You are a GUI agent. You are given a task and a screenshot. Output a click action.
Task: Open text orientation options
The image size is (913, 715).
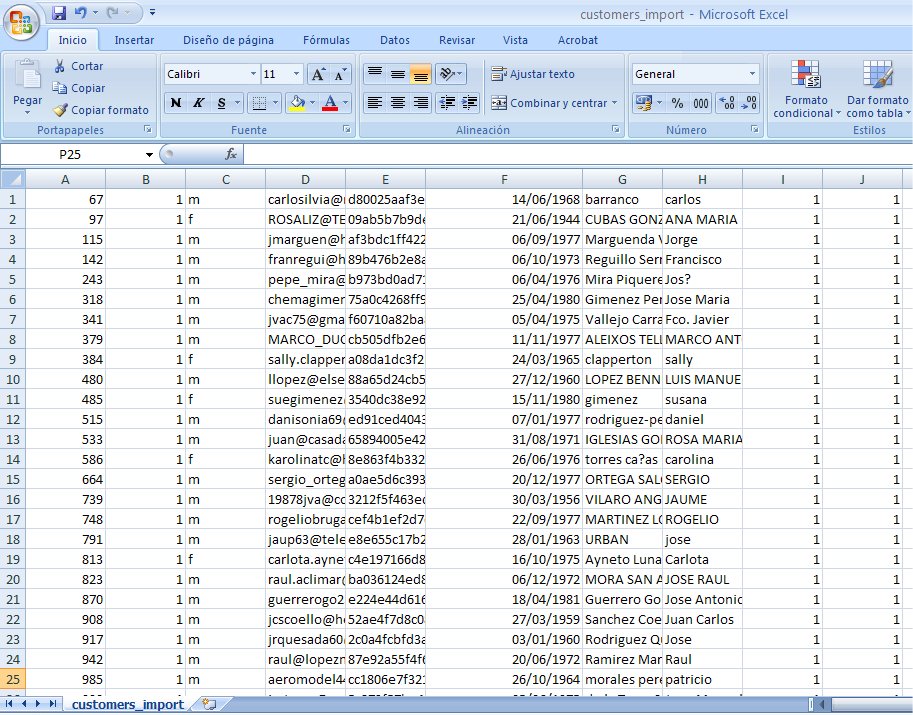point(450,74)
